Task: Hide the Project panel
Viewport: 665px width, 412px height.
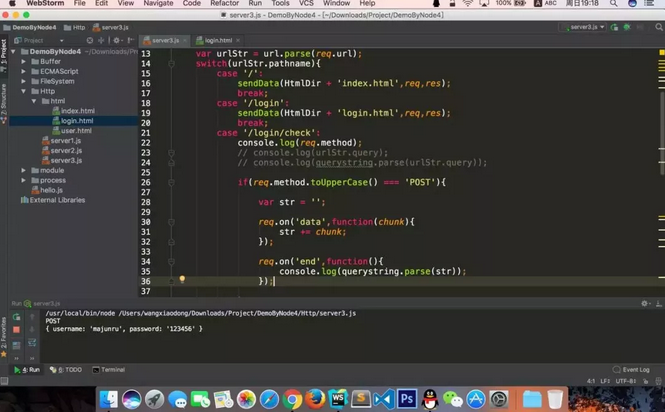Action: [x=131, y=40]
